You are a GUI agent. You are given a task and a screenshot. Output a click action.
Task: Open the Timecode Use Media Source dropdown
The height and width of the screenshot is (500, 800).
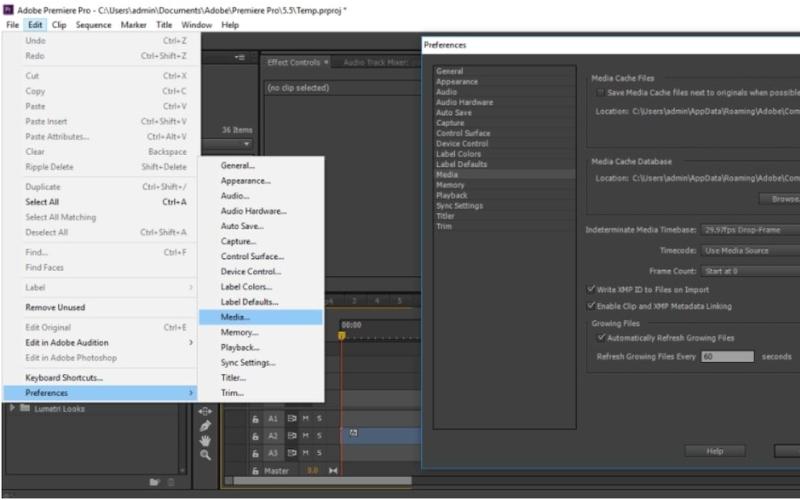751,251
